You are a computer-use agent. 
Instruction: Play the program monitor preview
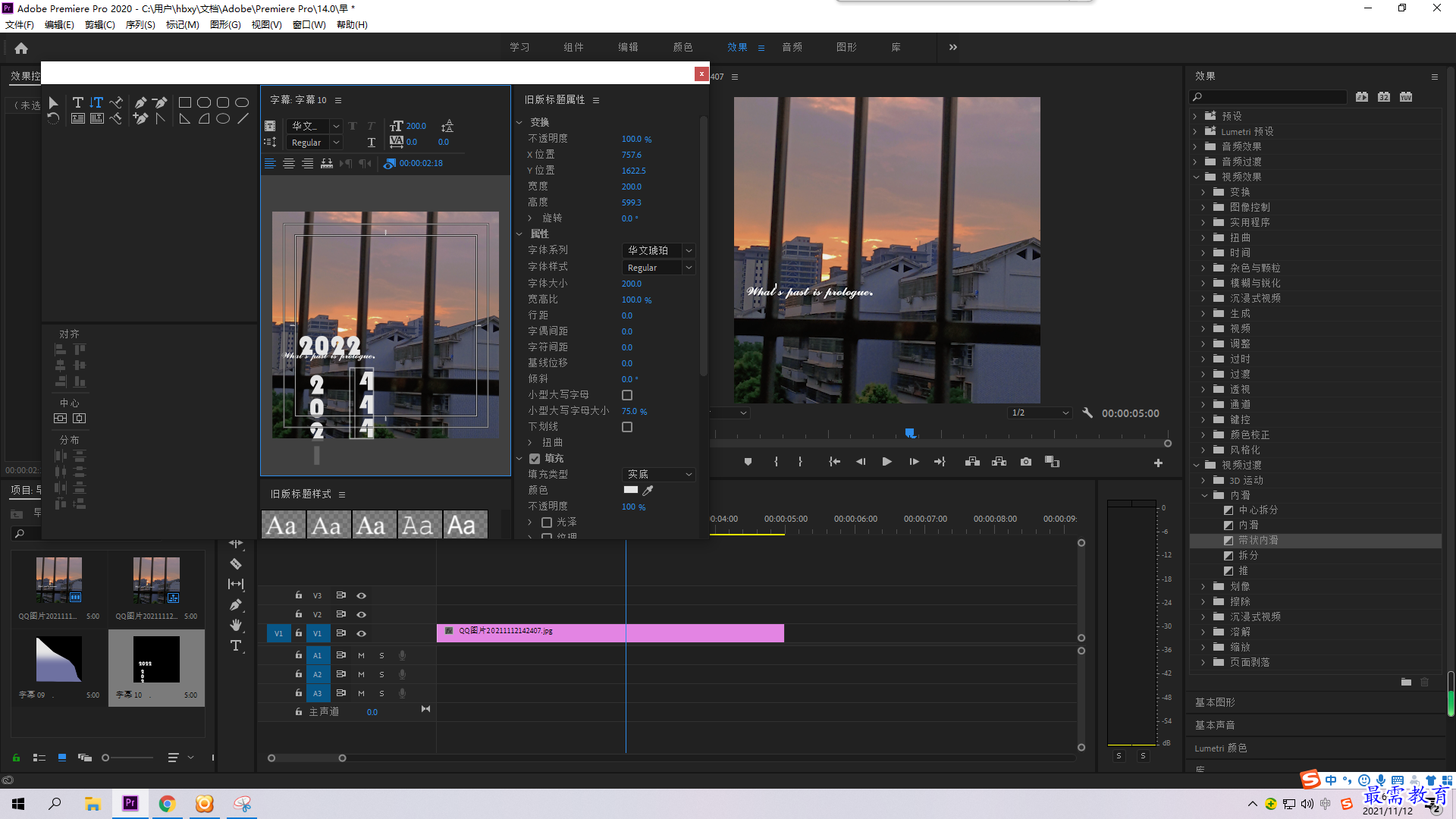point(886,462)
